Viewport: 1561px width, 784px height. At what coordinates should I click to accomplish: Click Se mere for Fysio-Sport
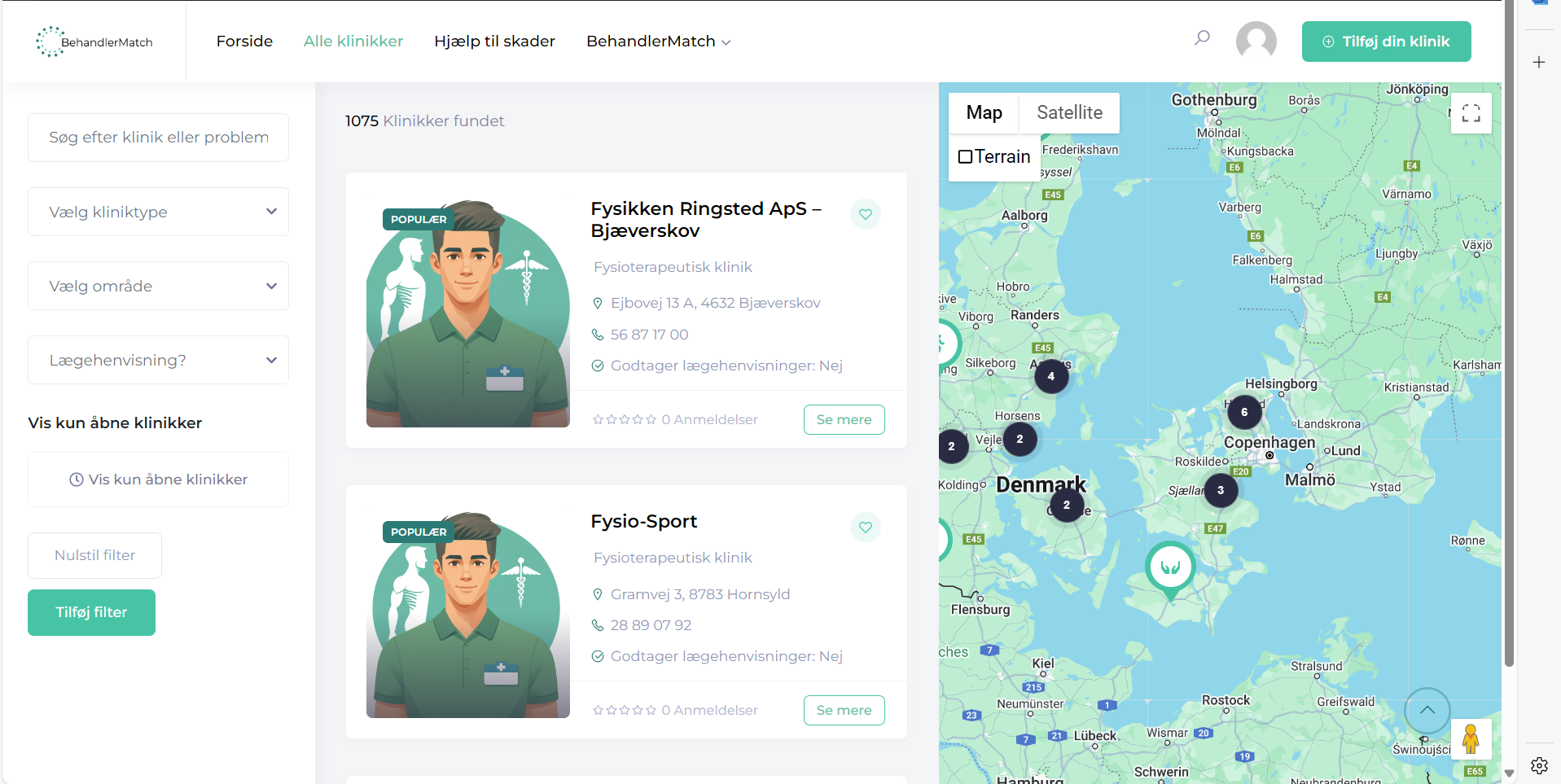pyautogui.click(x=844, y=710)
